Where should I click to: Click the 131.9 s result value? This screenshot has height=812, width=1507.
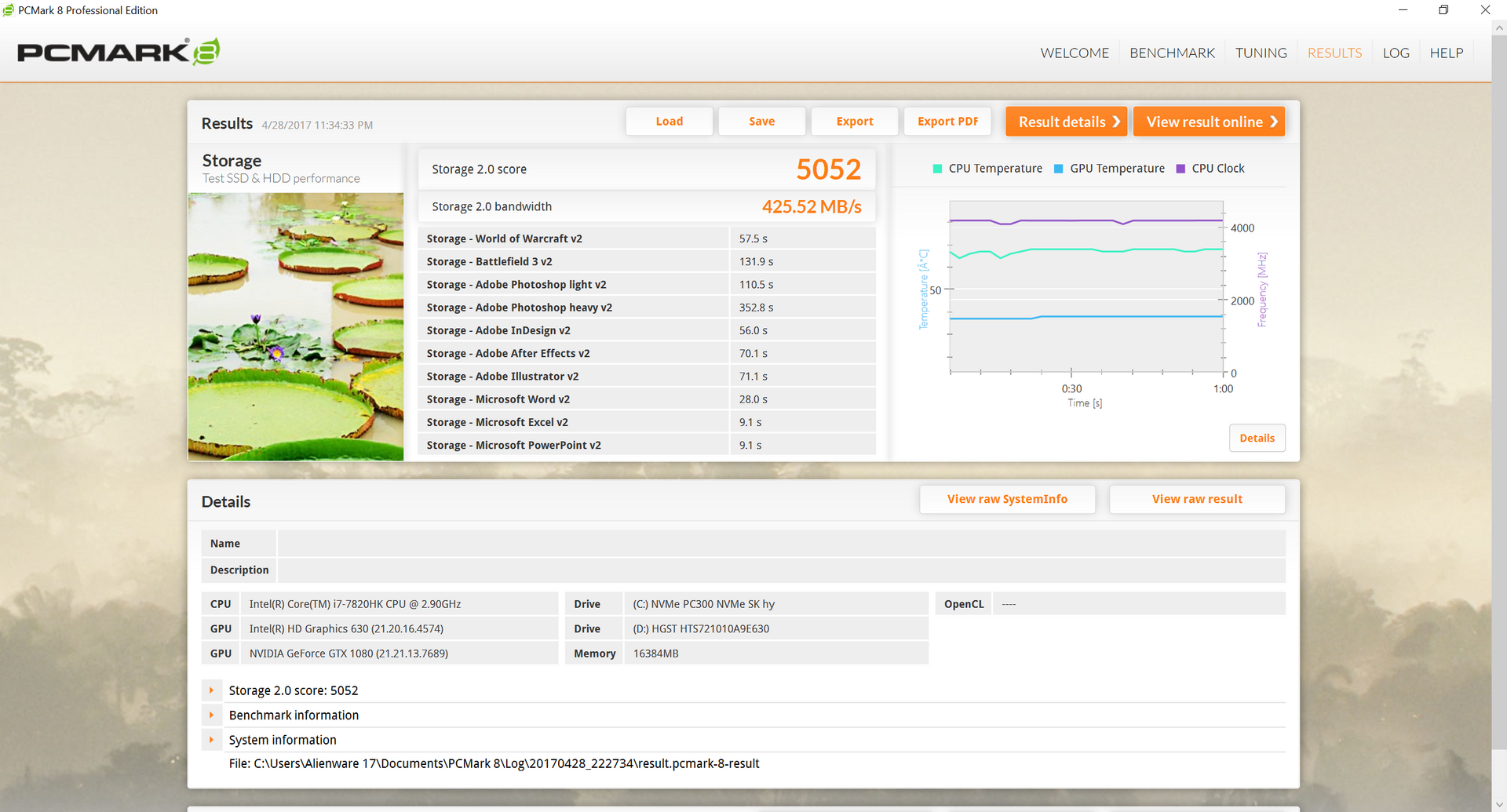(756, 261)
